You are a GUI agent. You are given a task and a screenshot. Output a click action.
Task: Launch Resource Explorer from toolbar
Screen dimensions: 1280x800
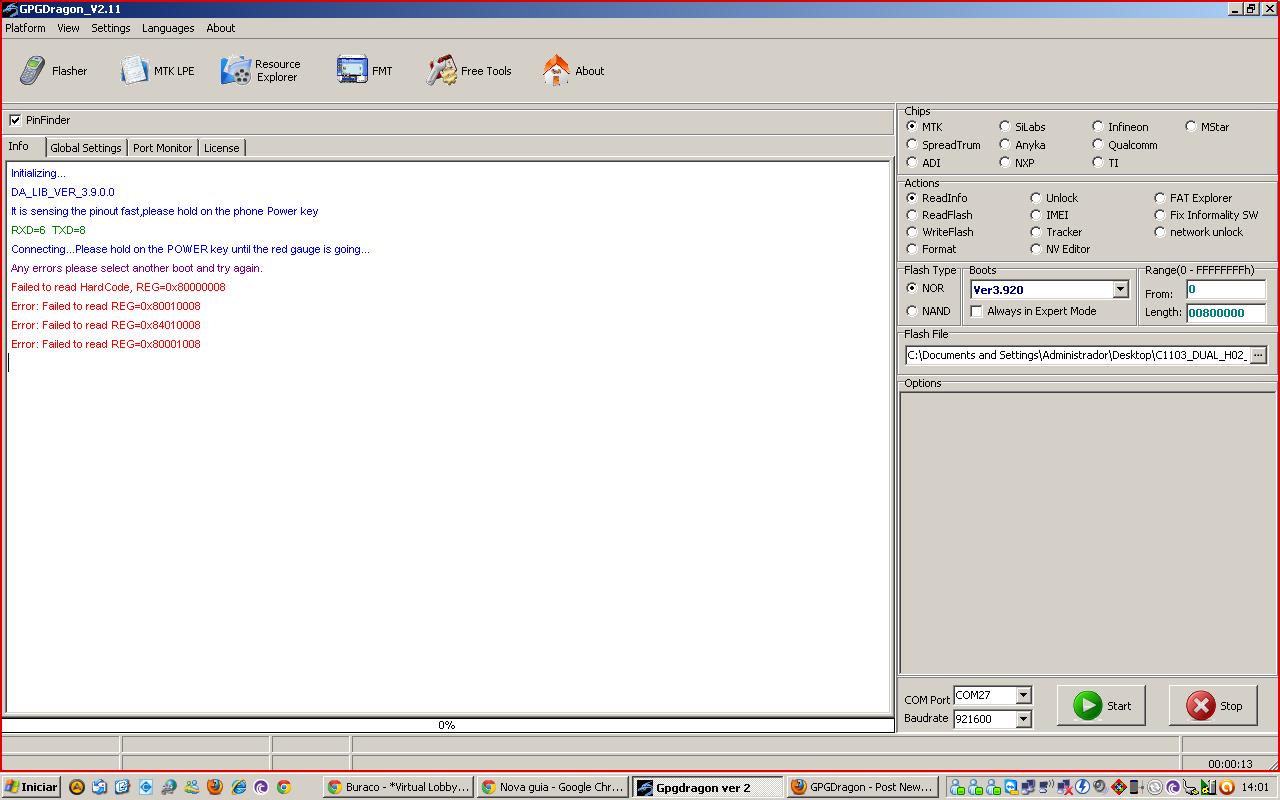tap(261, 71)
